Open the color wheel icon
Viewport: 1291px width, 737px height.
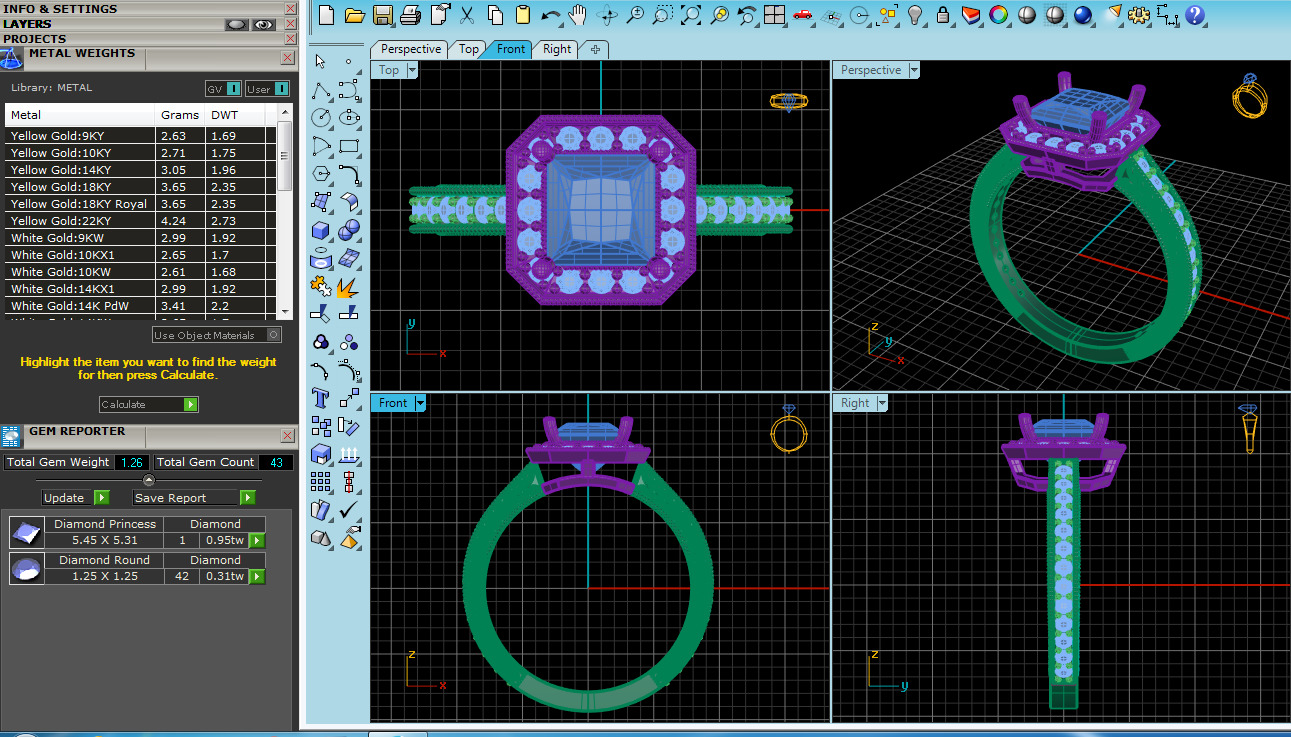(998, 15)
